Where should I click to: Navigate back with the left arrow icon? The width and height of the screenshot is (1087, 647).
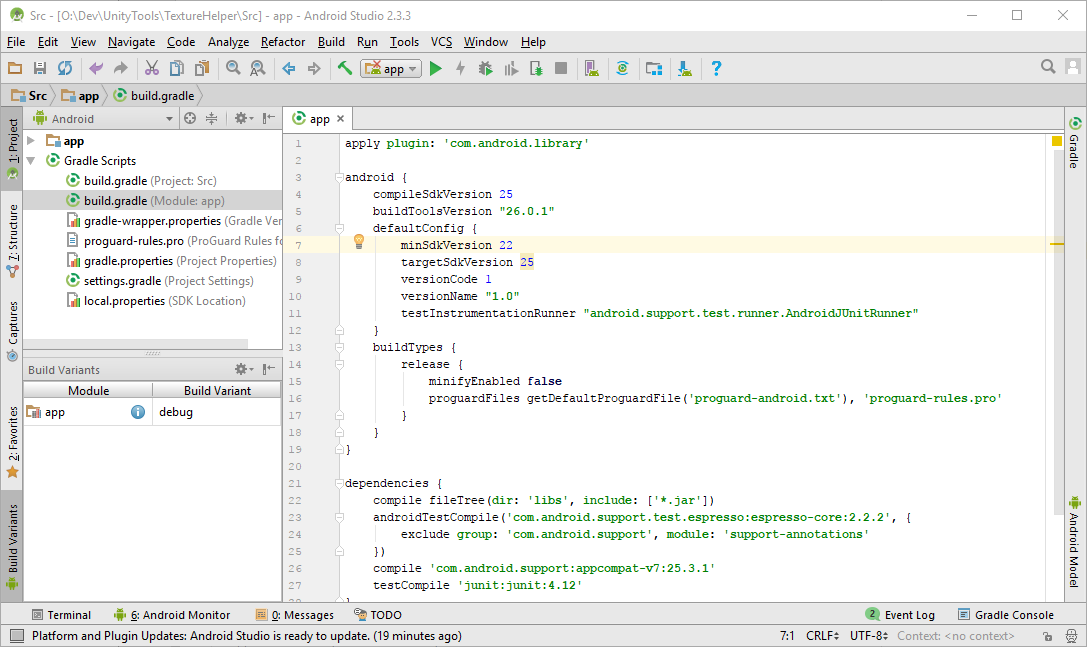pos(288,68)
